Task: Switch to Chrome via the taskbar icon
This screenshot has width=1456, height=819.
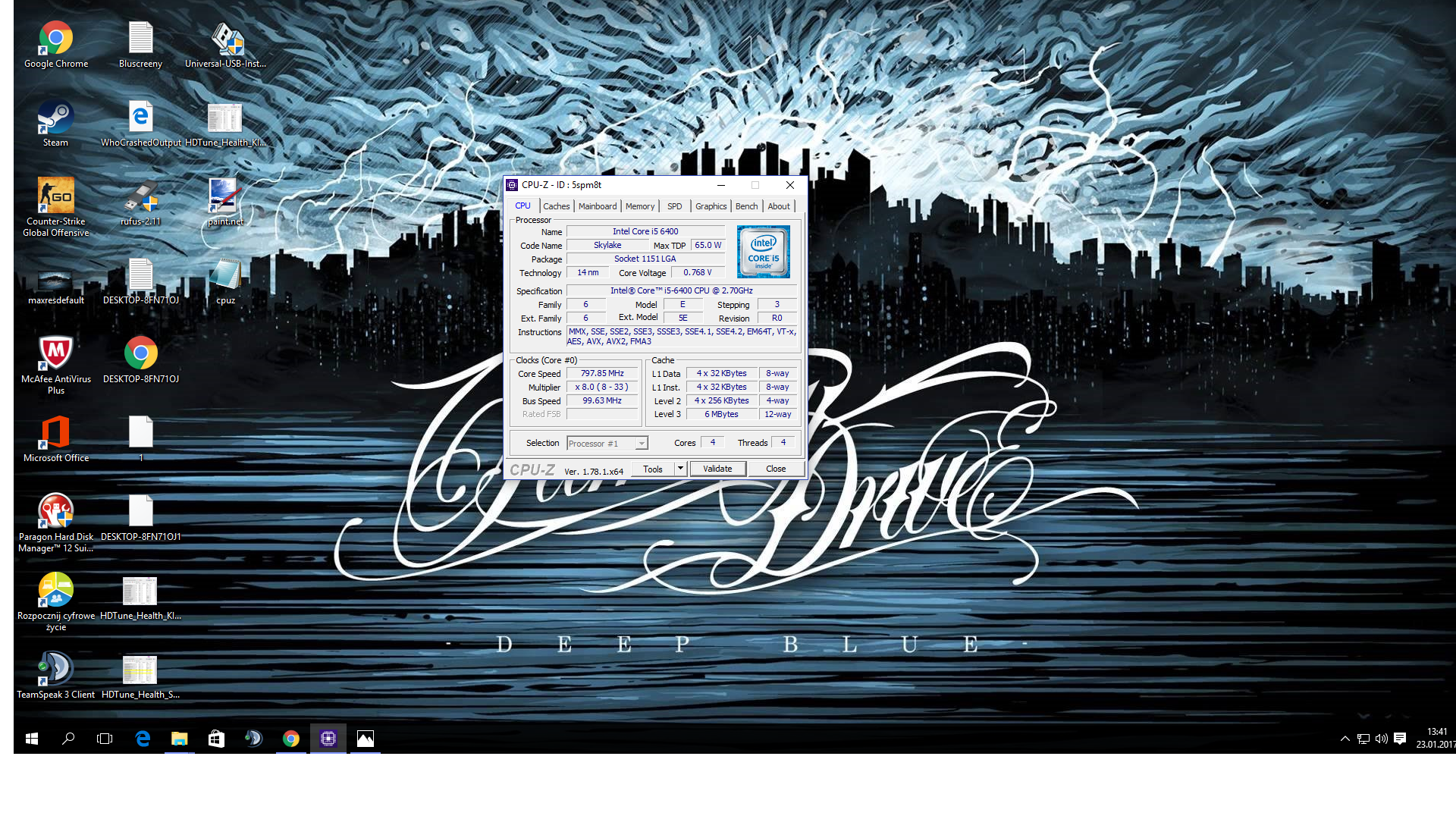Action: tap(290, 739)
